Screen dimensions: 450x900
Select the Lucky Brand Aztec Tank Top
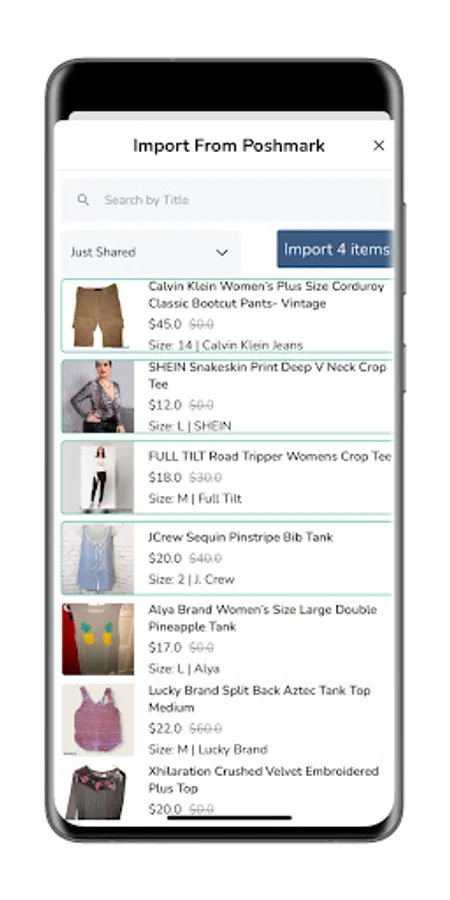point(227,720)
